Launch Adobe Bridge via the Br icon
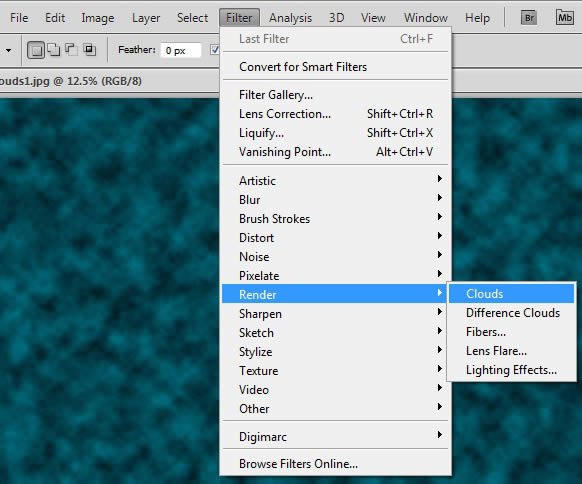582x484 pixels. coord(529,17)
